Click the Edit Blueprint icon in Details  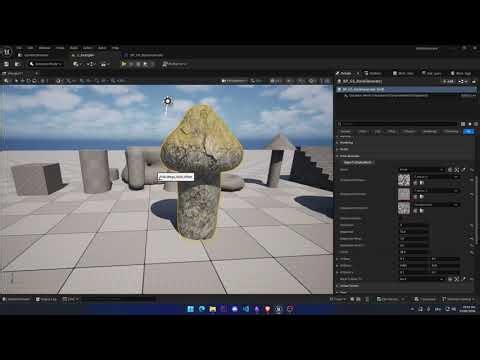point(462,81)
